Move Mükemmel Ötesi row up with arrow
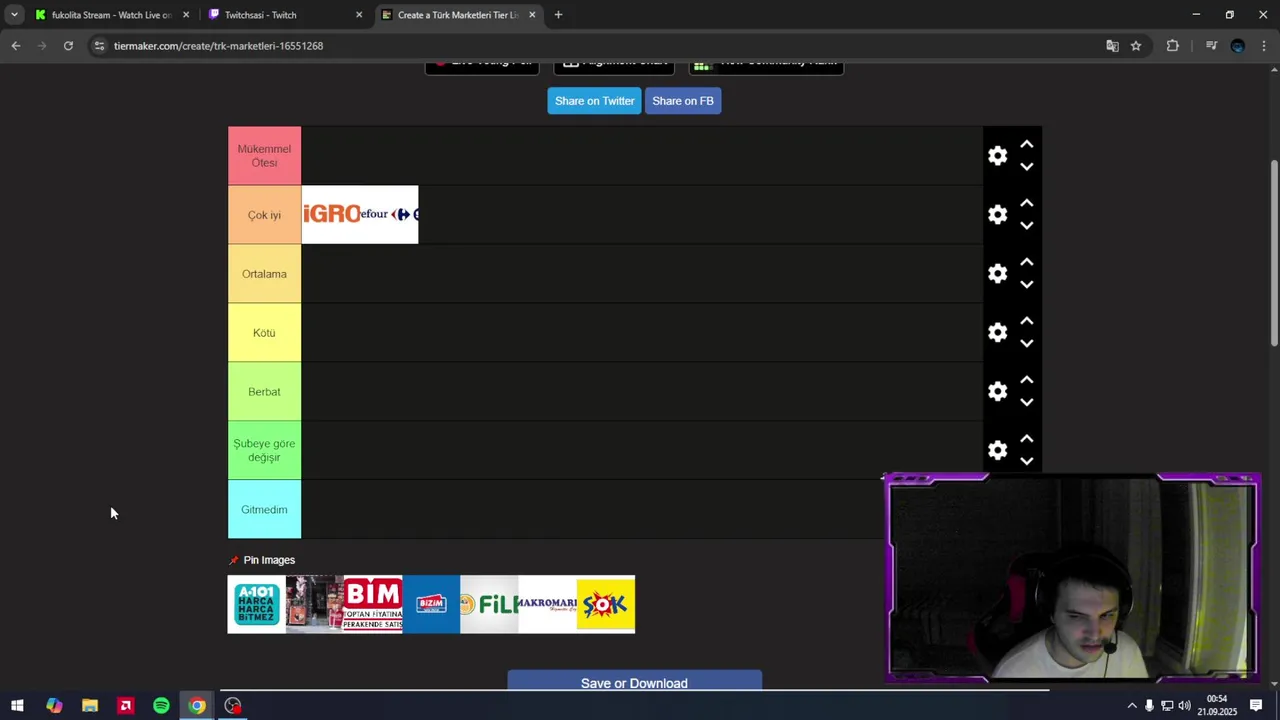This screenshot has height=720, width=1280. click(1026, 145)
